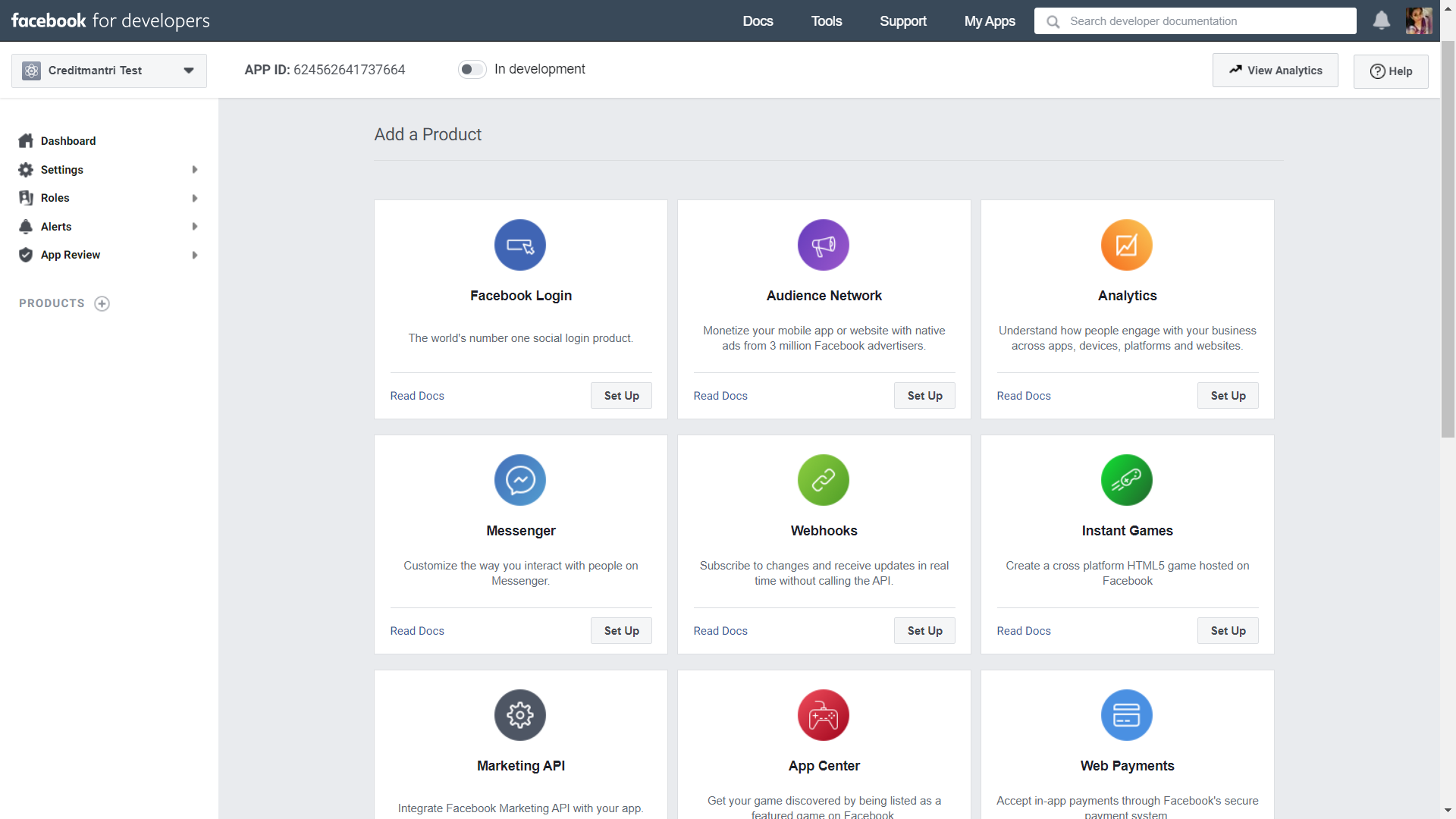Focus the Search developer documentation field
The image size is (1456, 819).
coord(1195,21)
